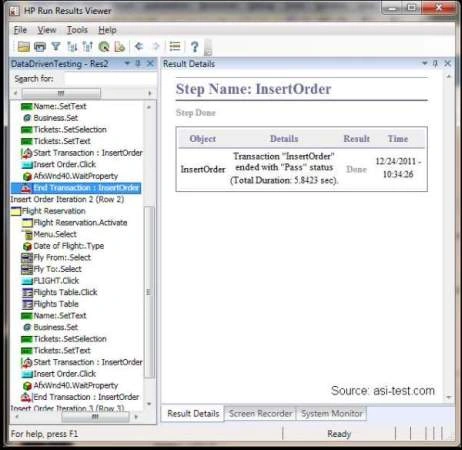This screenshot has height=450, width=462.
Task: Select the Flight Reservation node
Action: point(48,211)
